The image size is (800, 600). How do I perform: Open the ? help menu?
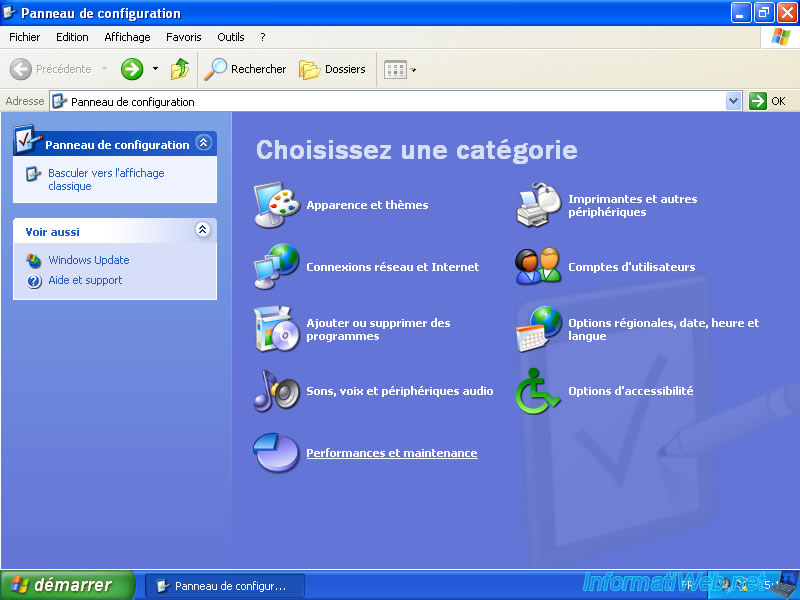point(262,37)
